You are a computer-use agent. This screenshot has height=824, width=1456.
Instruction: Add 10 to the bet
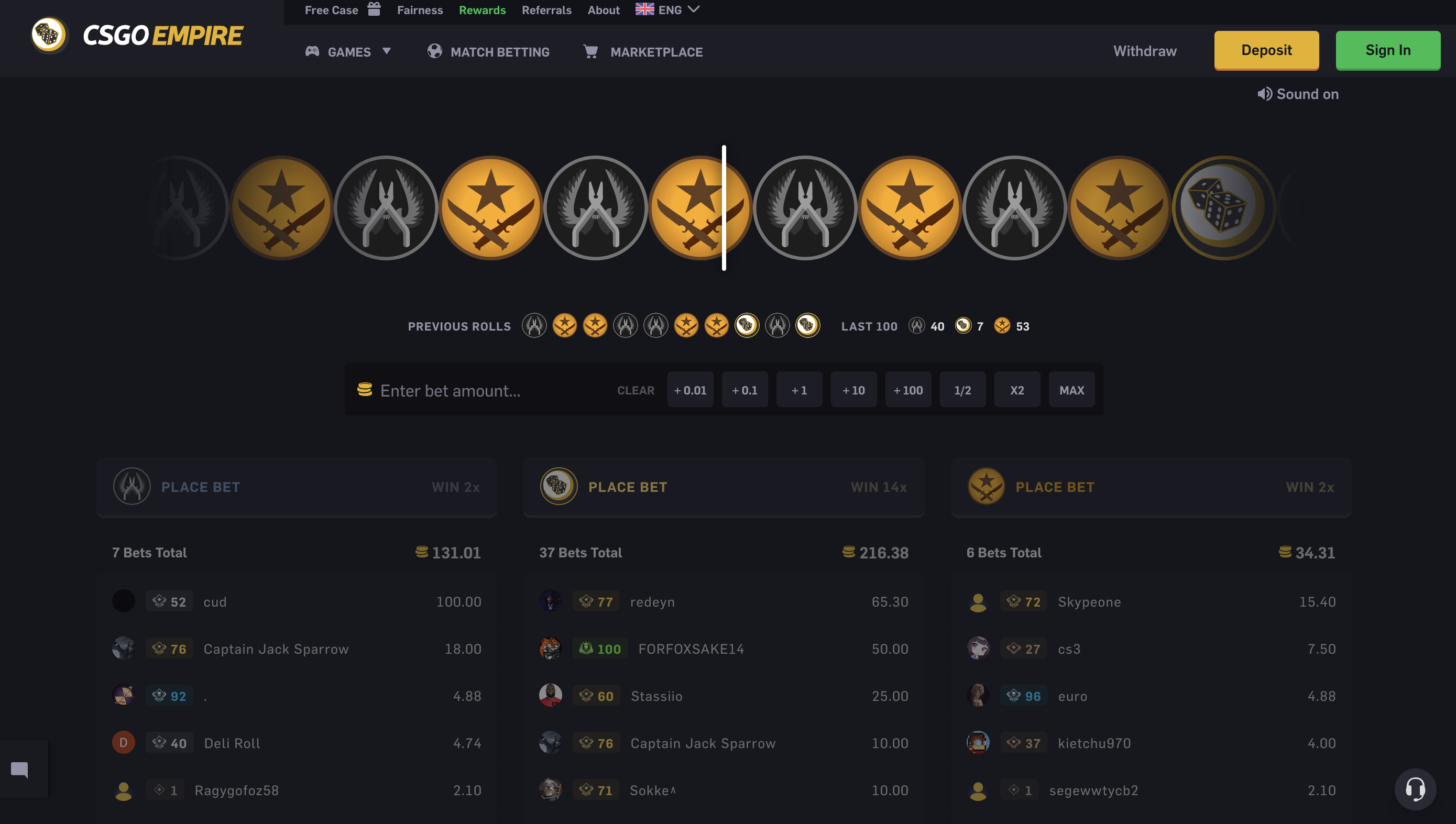(x=853, y=389)
